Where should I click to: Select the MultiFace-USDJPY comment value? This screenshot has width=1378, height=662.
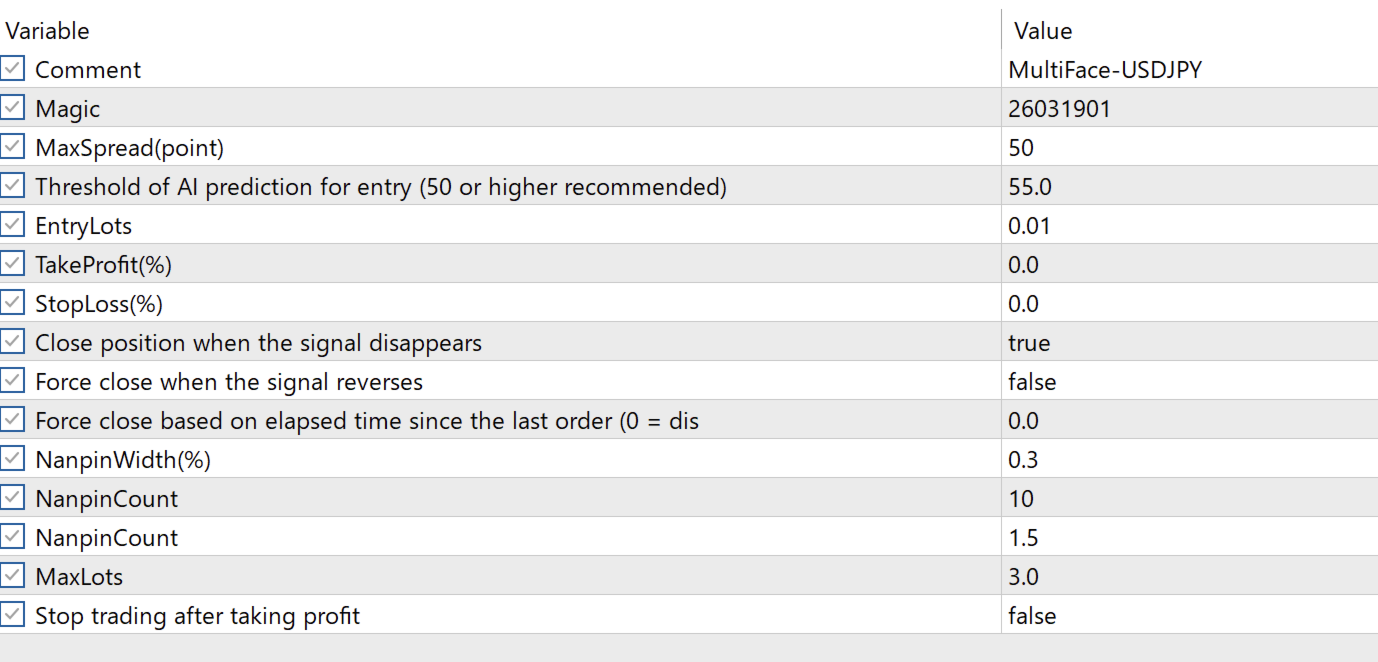(x=1104, y=70)
